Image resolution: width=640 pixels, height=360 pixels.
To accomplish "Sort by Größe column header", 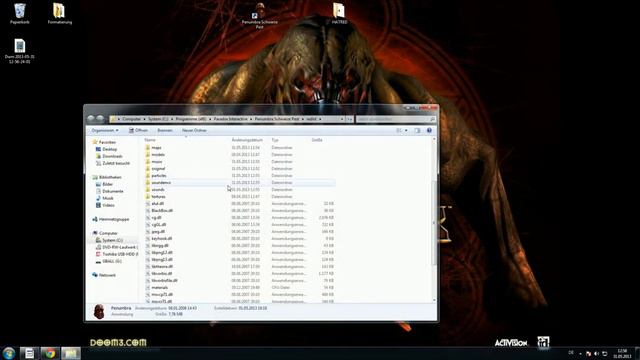I will coord(317,140).
